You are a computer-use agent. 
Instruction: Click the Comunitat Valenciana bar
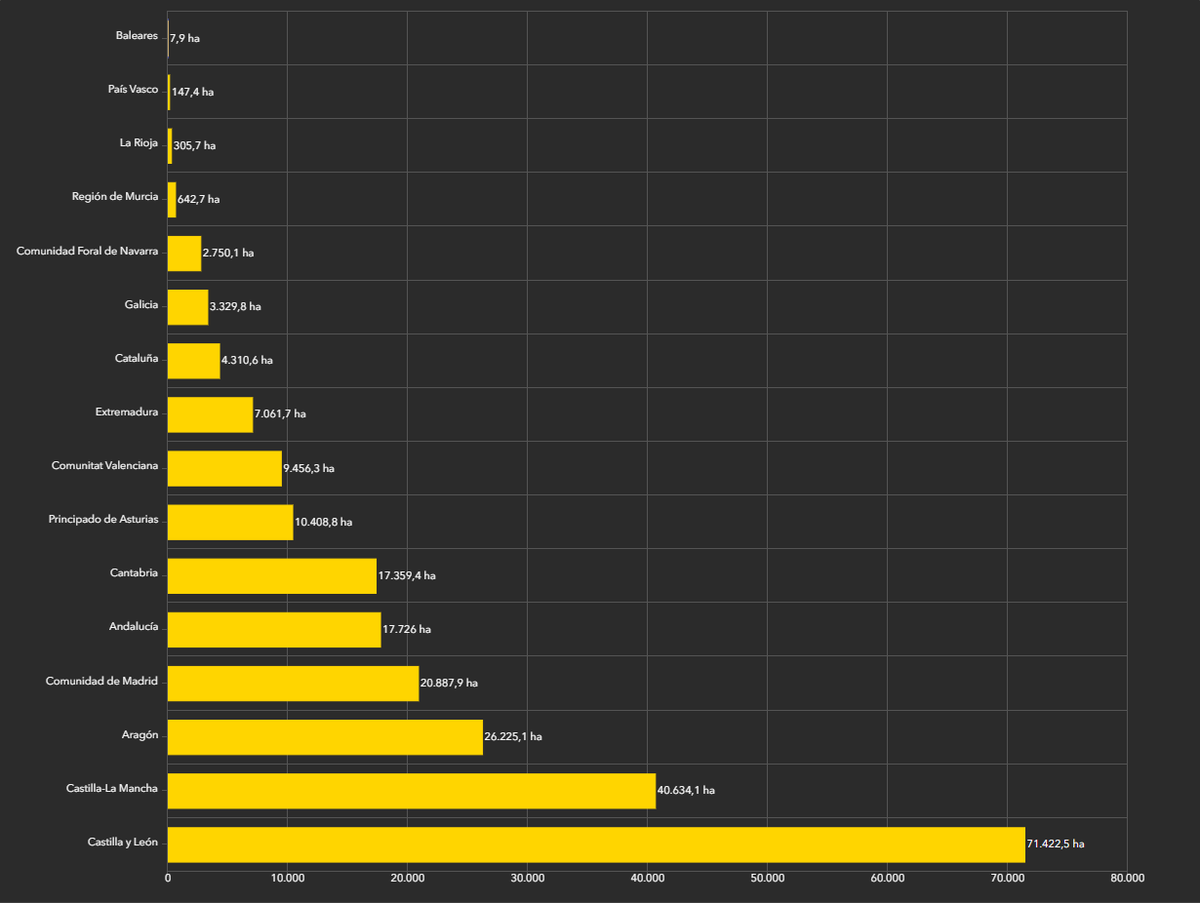(225, 468)
